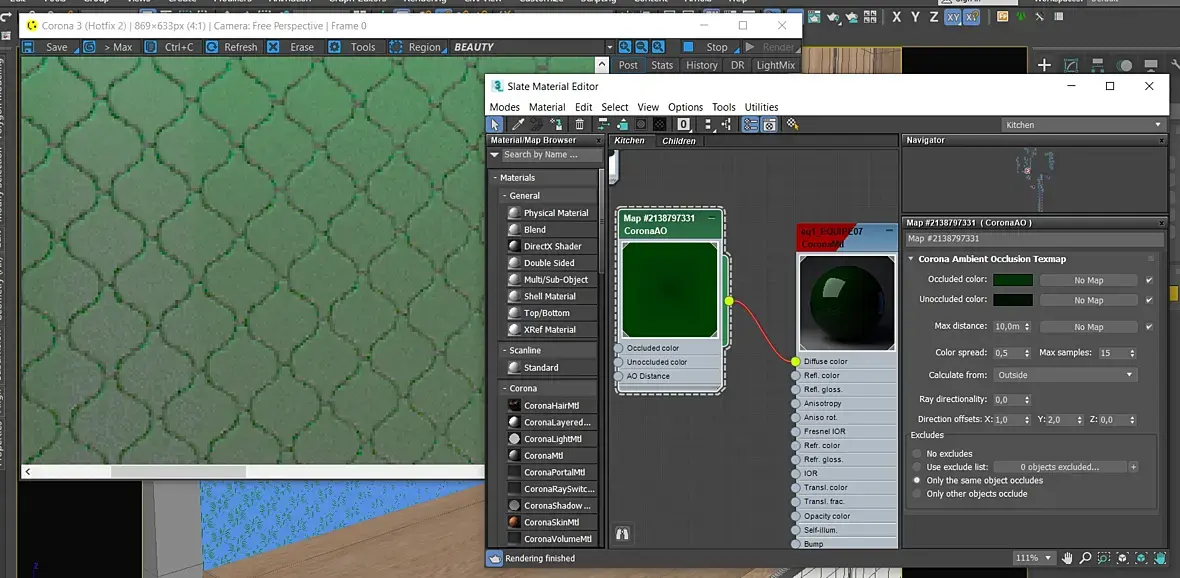Pick material from object eyedropper tool
The width and height of the screenshot is (1180, 578).
click(518, 124)
